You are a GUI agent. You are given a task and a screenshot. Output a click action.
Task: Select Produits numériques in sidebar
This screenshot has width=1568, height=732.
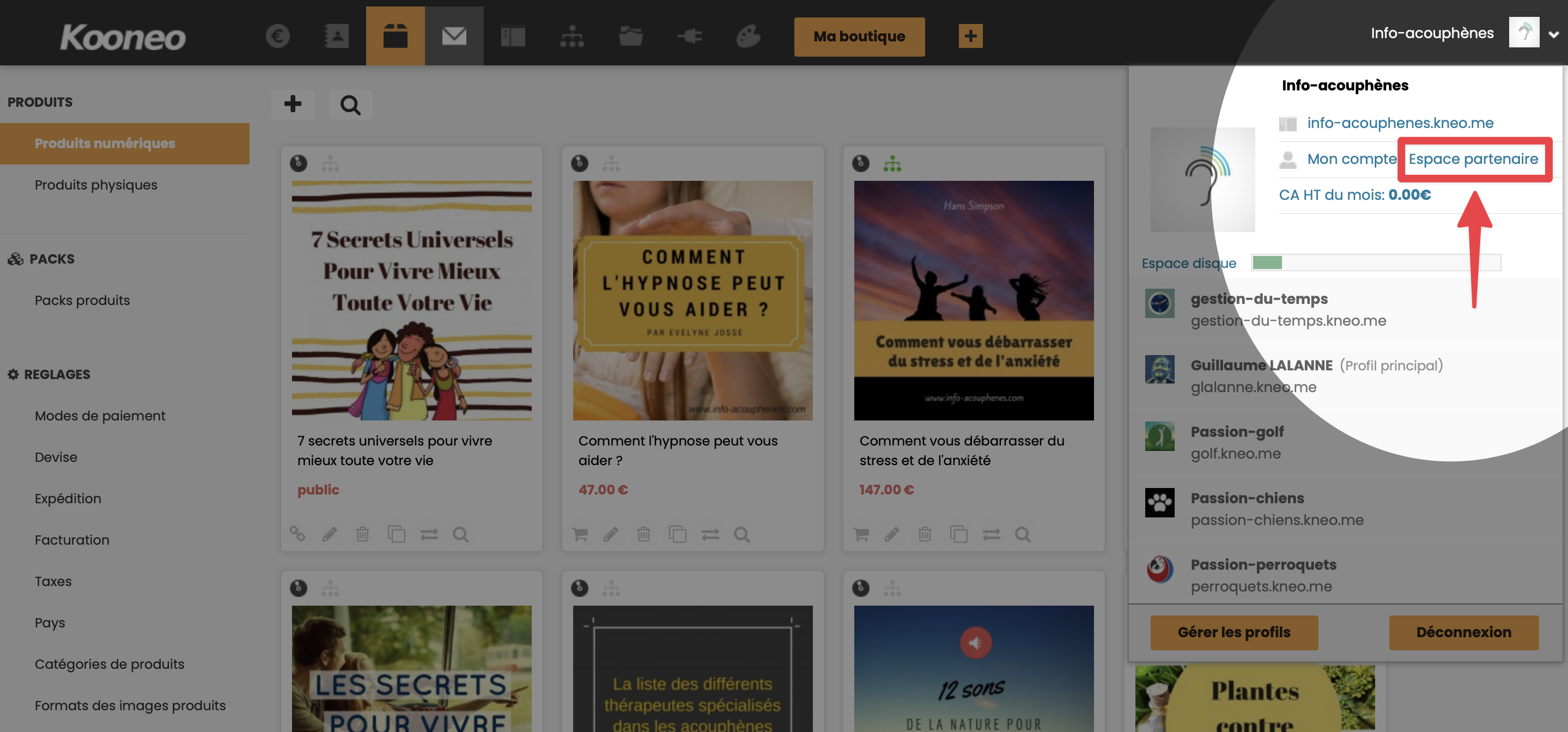pos(125,144)
